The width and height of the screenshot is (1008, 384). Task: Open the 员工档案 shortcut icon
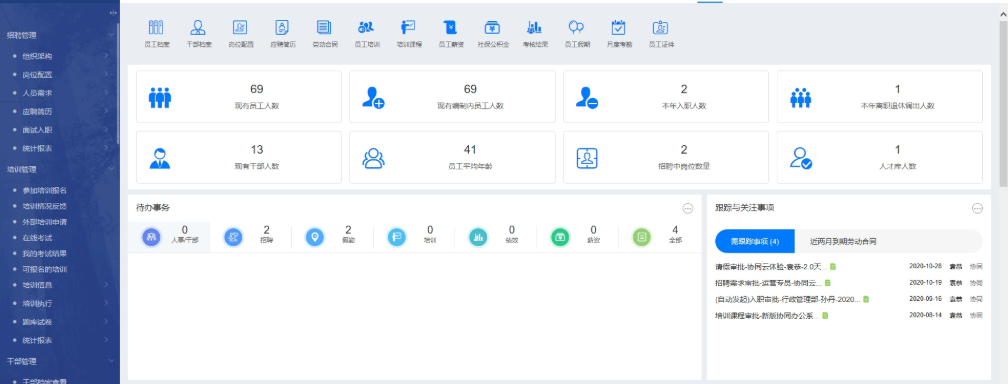(156, 27)
